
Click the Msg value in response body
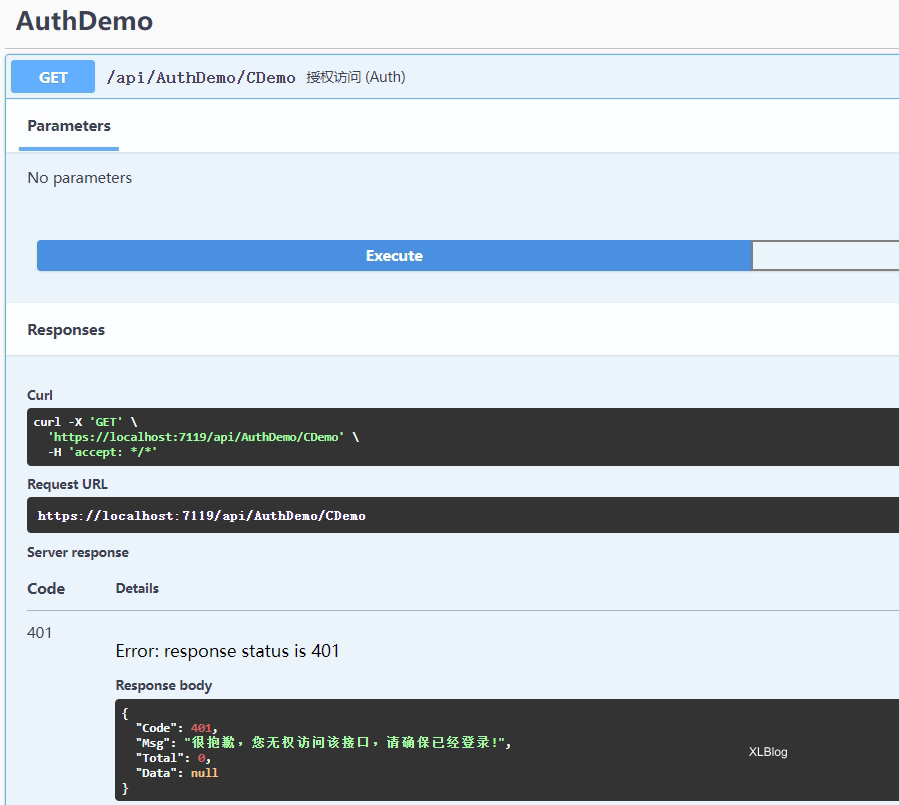click(x=346, y=743)
